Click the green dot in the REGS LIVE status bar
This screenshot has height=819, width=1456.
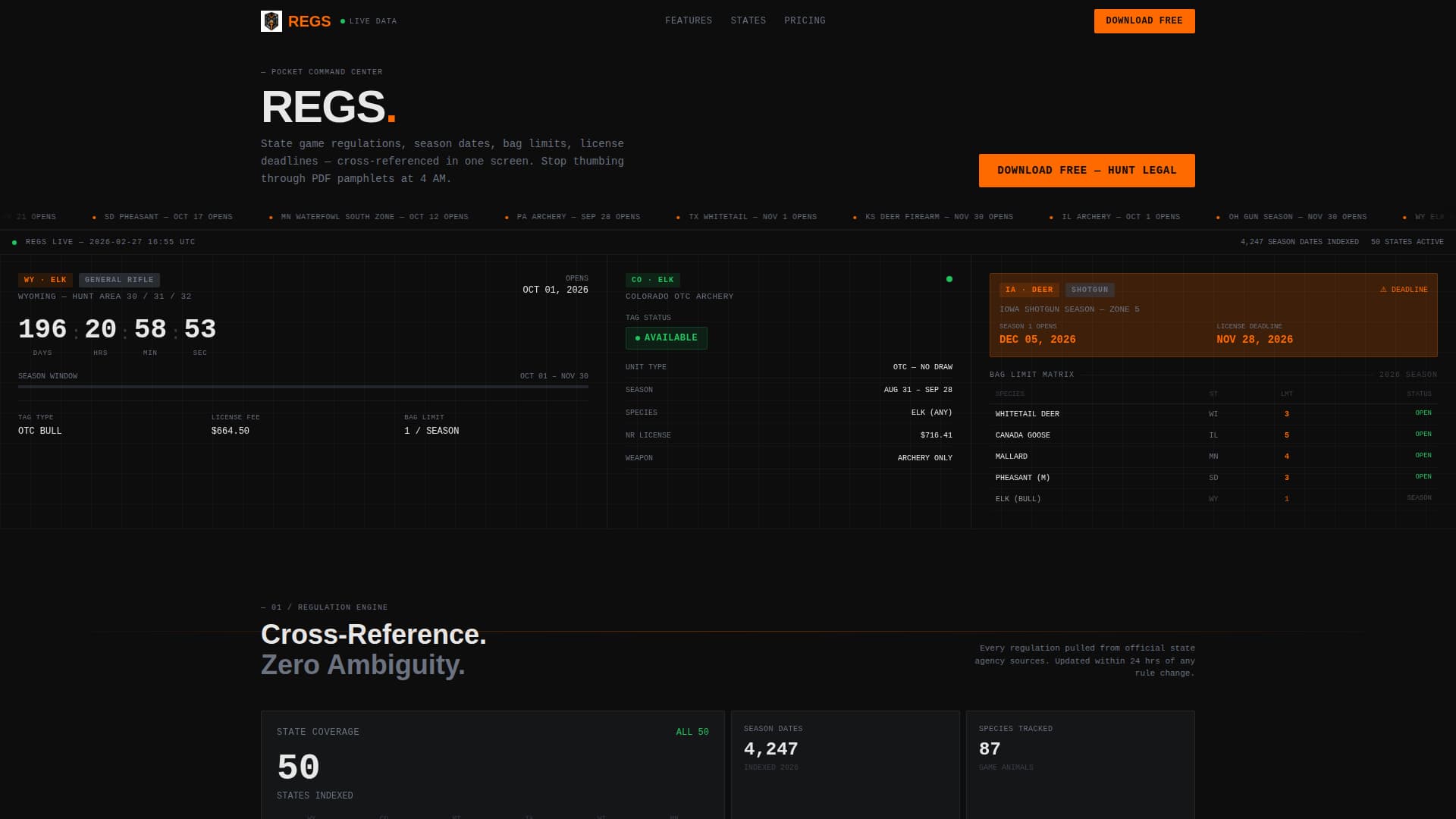click(14, 241)
